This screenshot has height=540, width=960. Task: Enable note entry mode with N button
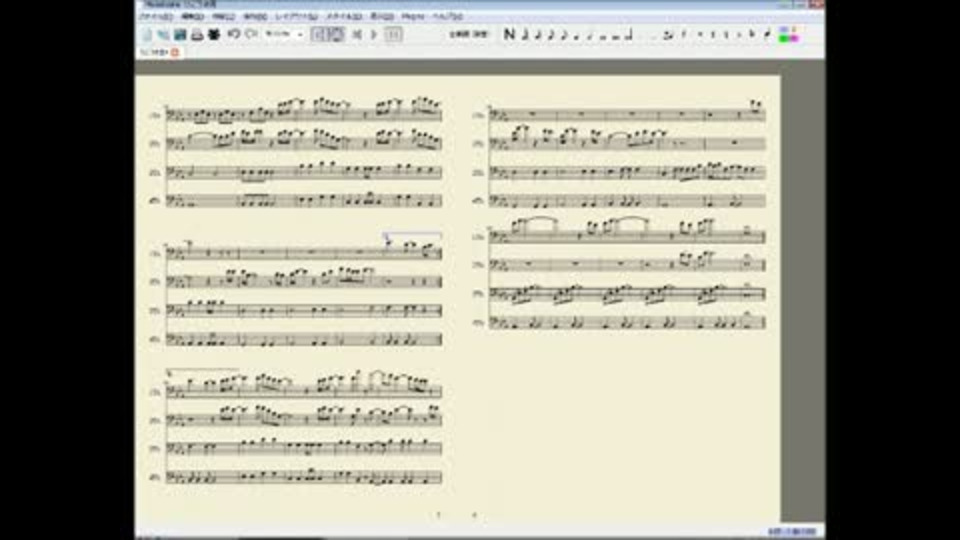pyautogui.click(x=509, y=34)
